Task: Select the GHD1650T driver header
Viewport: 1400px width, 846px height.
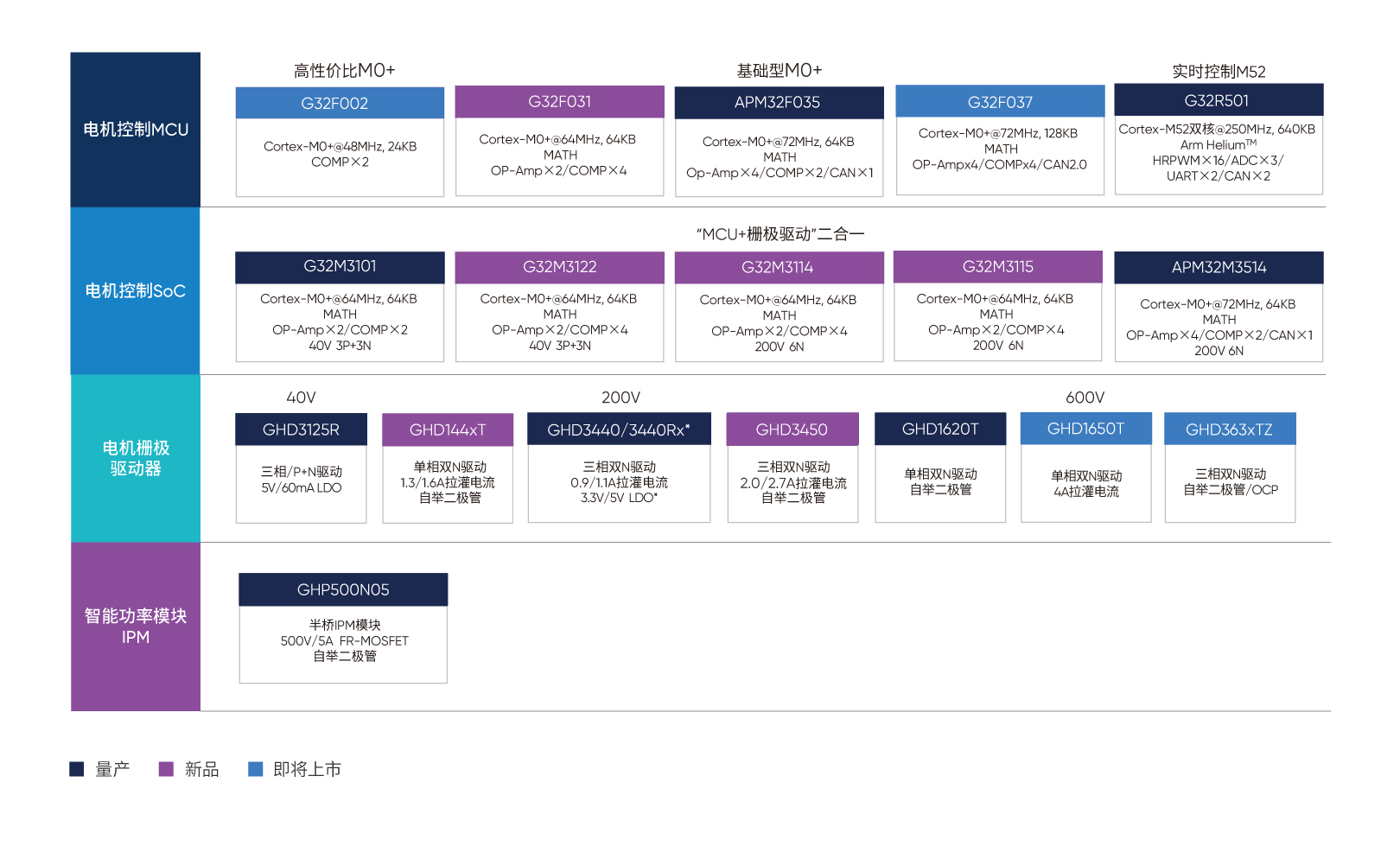Action: click(x=1085, y=429)
